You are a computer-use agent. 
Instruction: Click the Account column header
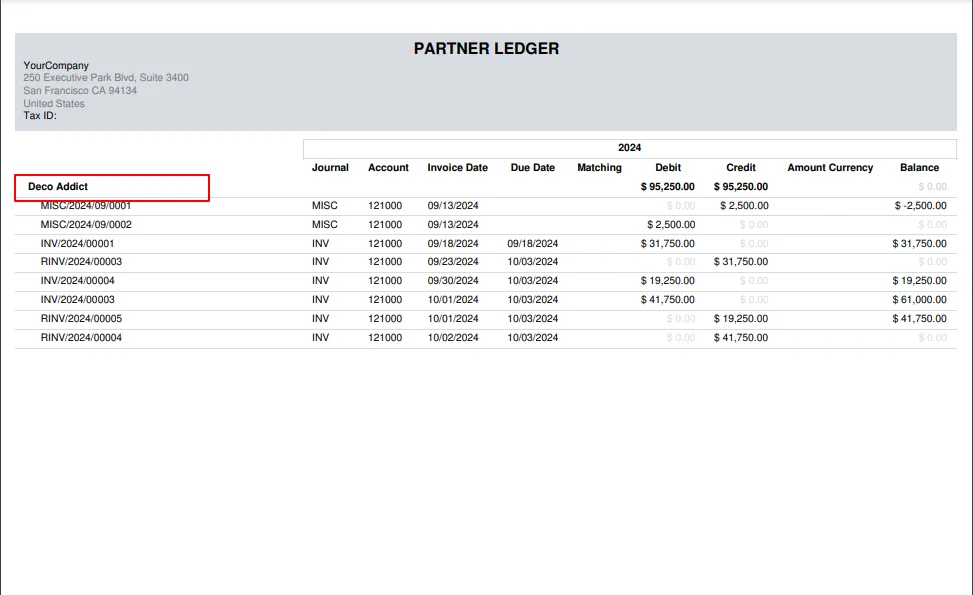click(388, 168)
